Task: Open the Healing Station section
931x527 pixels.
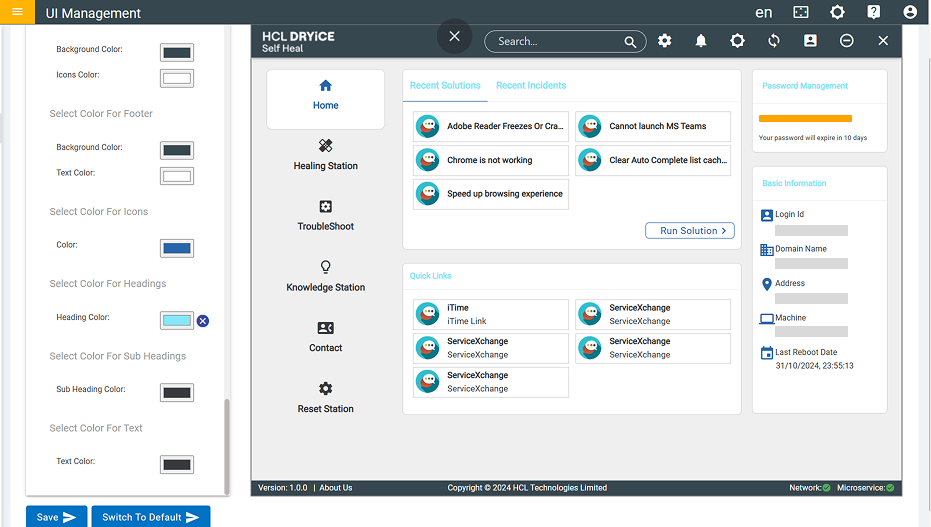Action: [325, 155]
